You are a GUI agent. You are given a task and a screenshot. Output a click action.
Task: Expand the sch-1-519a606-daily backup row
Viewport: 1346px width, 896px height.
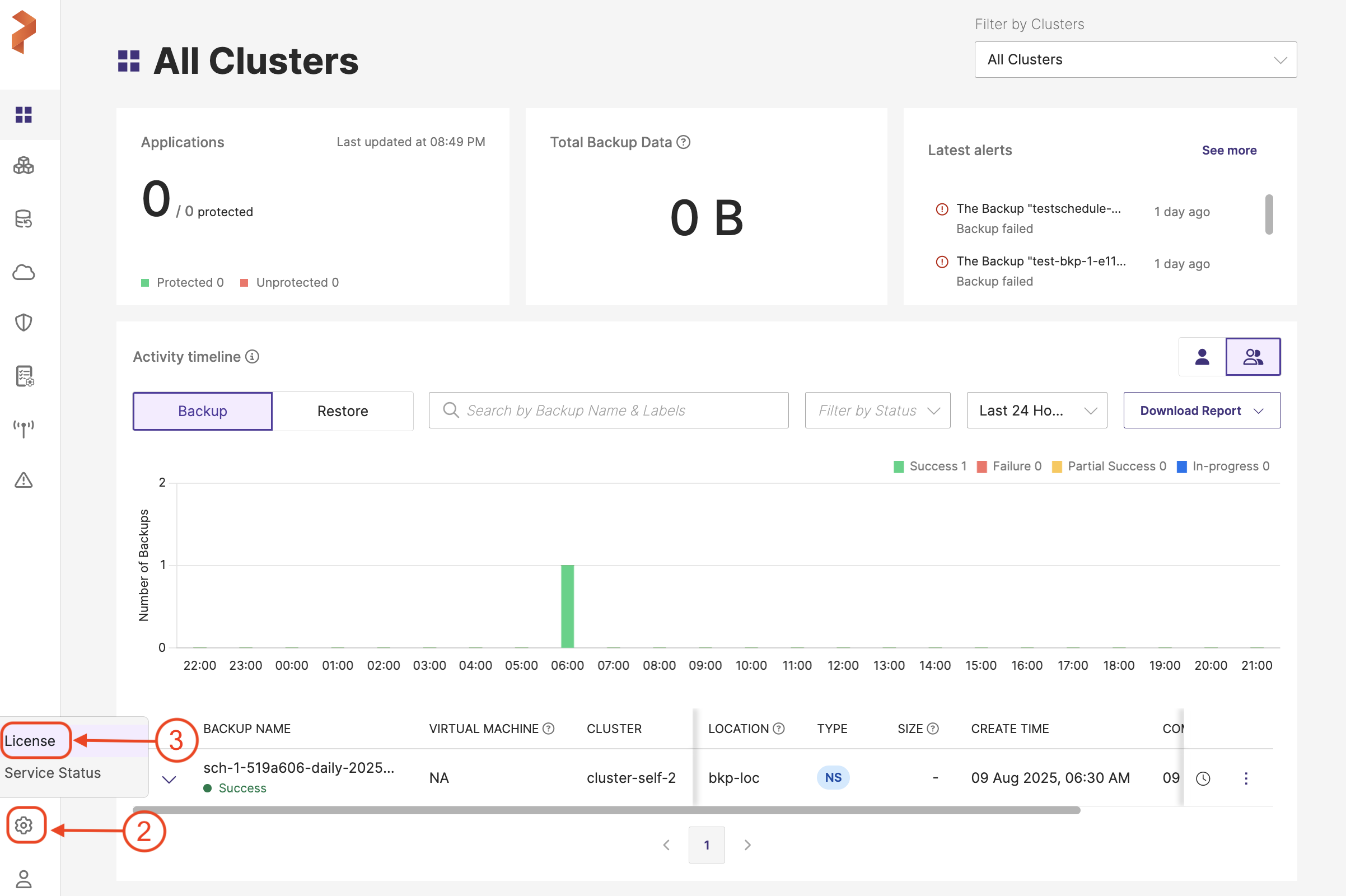click(x=169, y=780)
